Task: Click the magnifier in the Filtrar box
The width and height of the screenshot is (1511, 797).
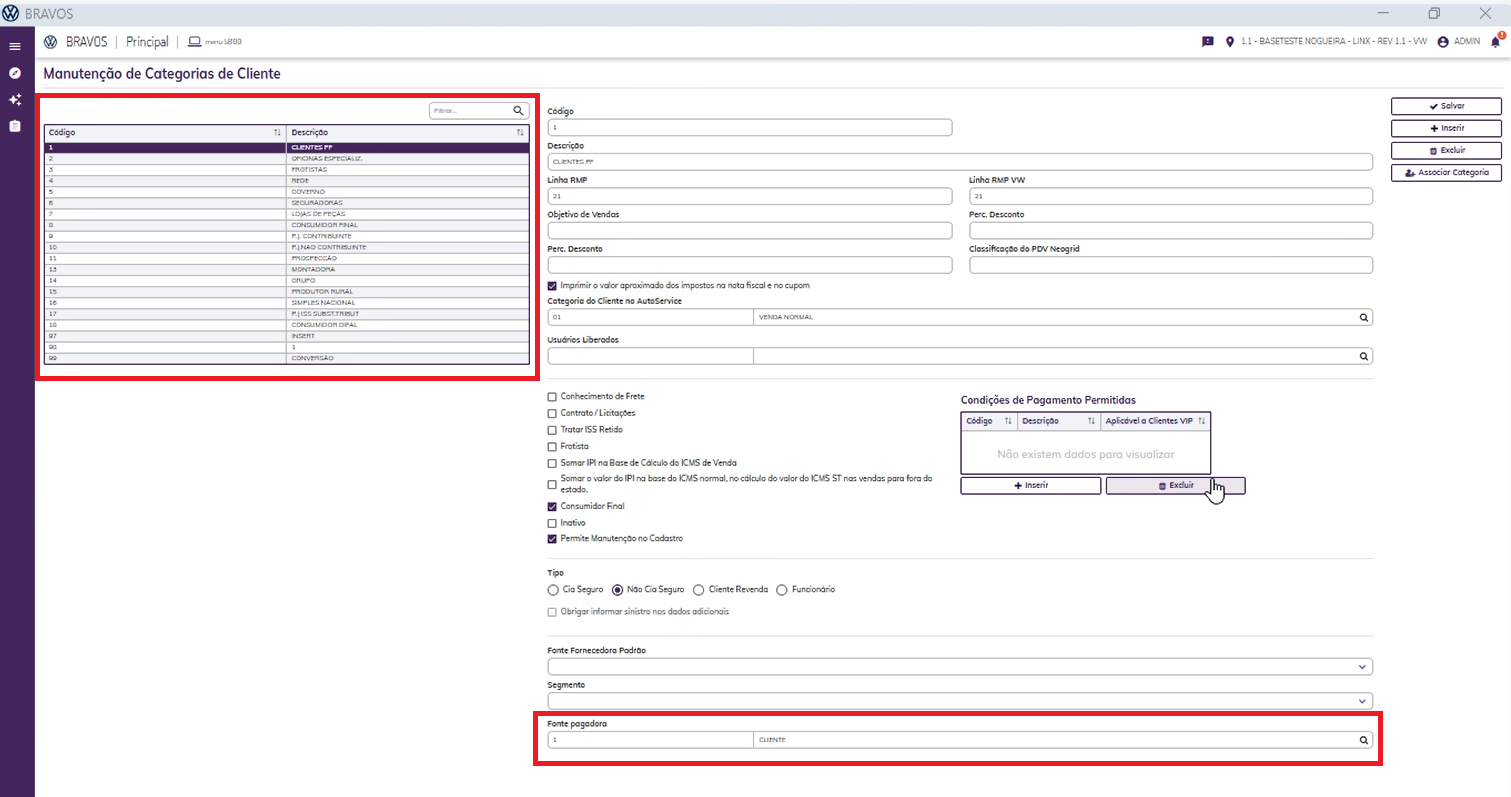Action: click(518, 111)
